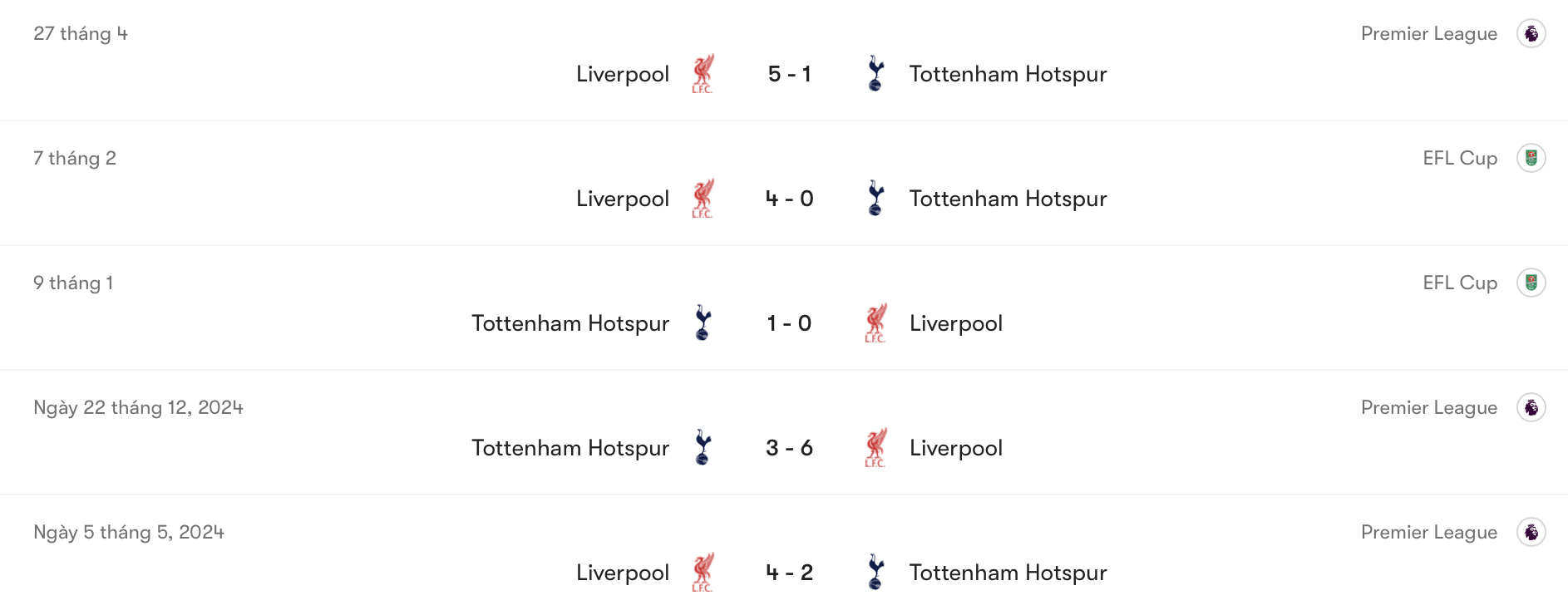Viewport: 1568px width, 615px height.
Task: Click the Premier League icon on the 27 tháng 4 match
Action: 1532,33
